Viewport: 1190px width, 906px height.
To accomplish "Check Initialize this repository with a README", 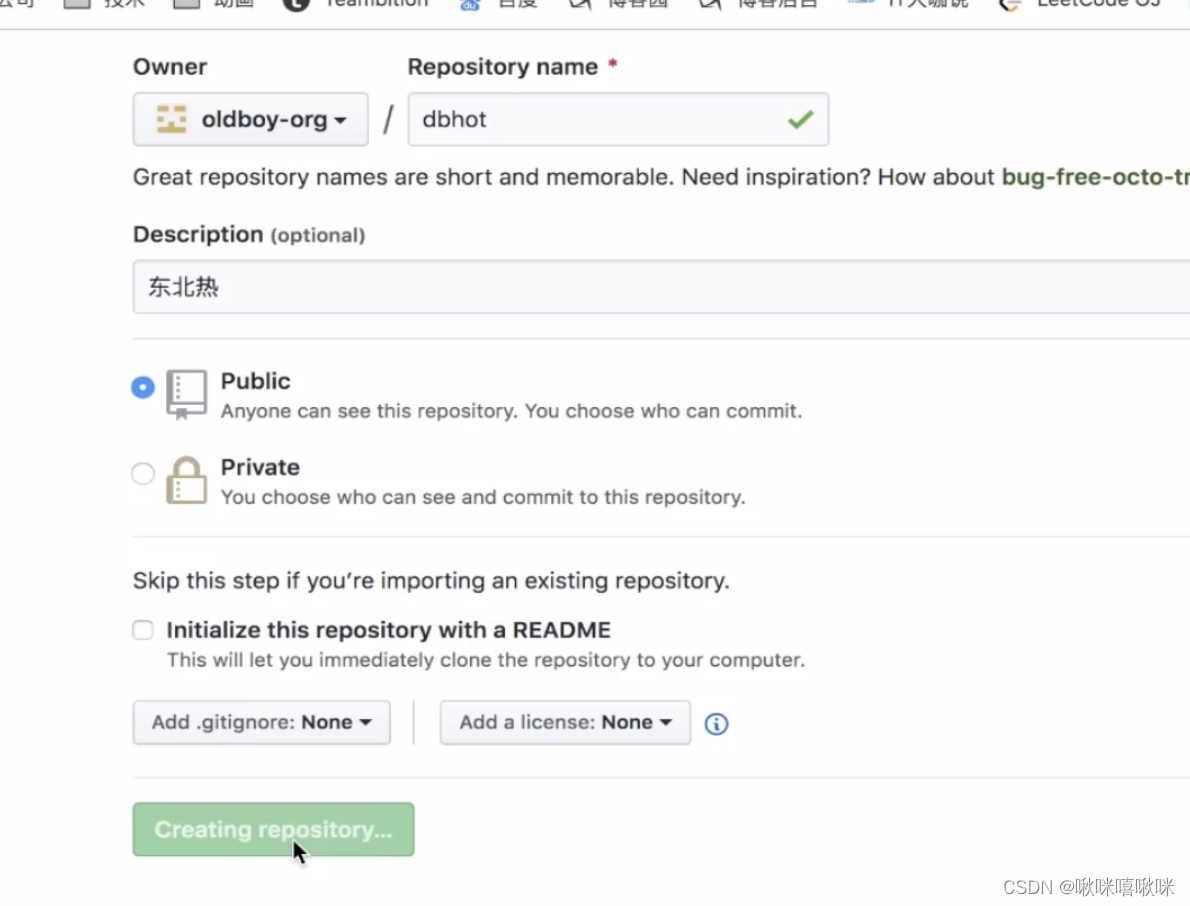I will tap(143, 630).
